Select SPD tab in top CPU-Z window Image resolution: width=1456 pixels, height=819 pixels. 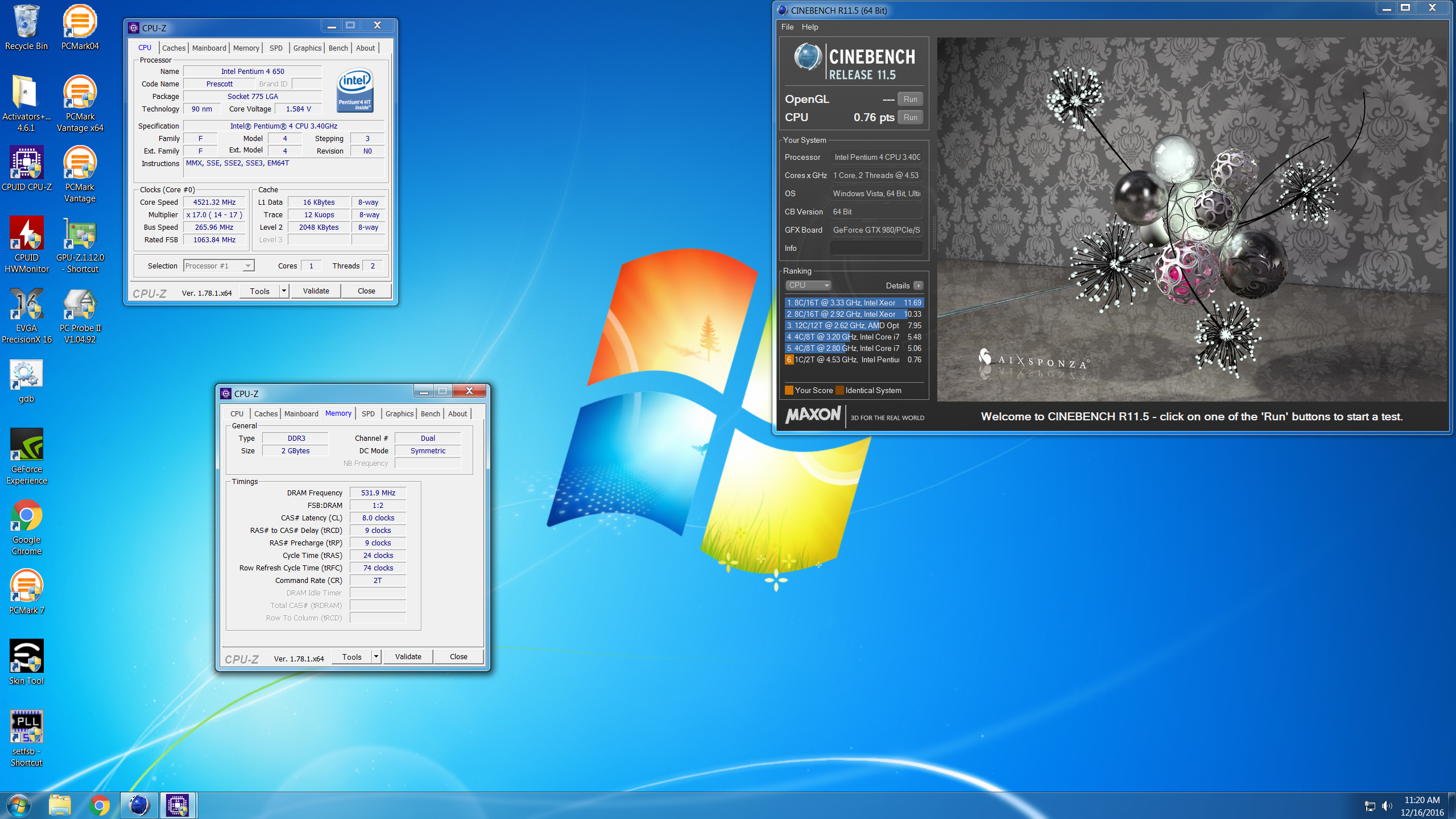pos(276,48)
